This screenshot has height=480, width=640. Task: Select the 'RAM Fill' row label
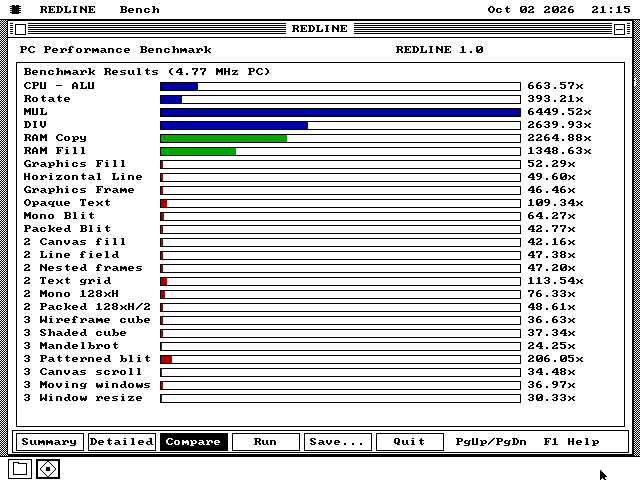click(55, 151)
